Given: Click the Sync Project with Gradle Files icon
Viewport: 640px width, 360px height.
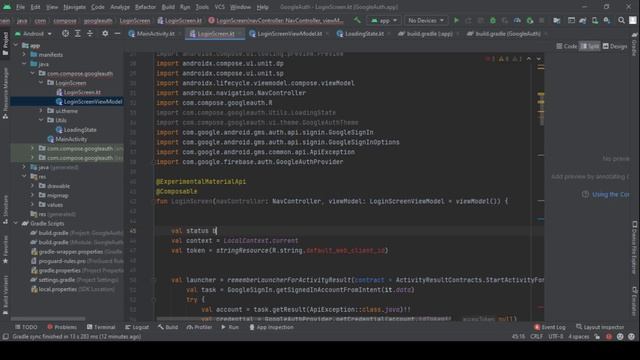Looking at the screenshot, I should pos(583,20).
